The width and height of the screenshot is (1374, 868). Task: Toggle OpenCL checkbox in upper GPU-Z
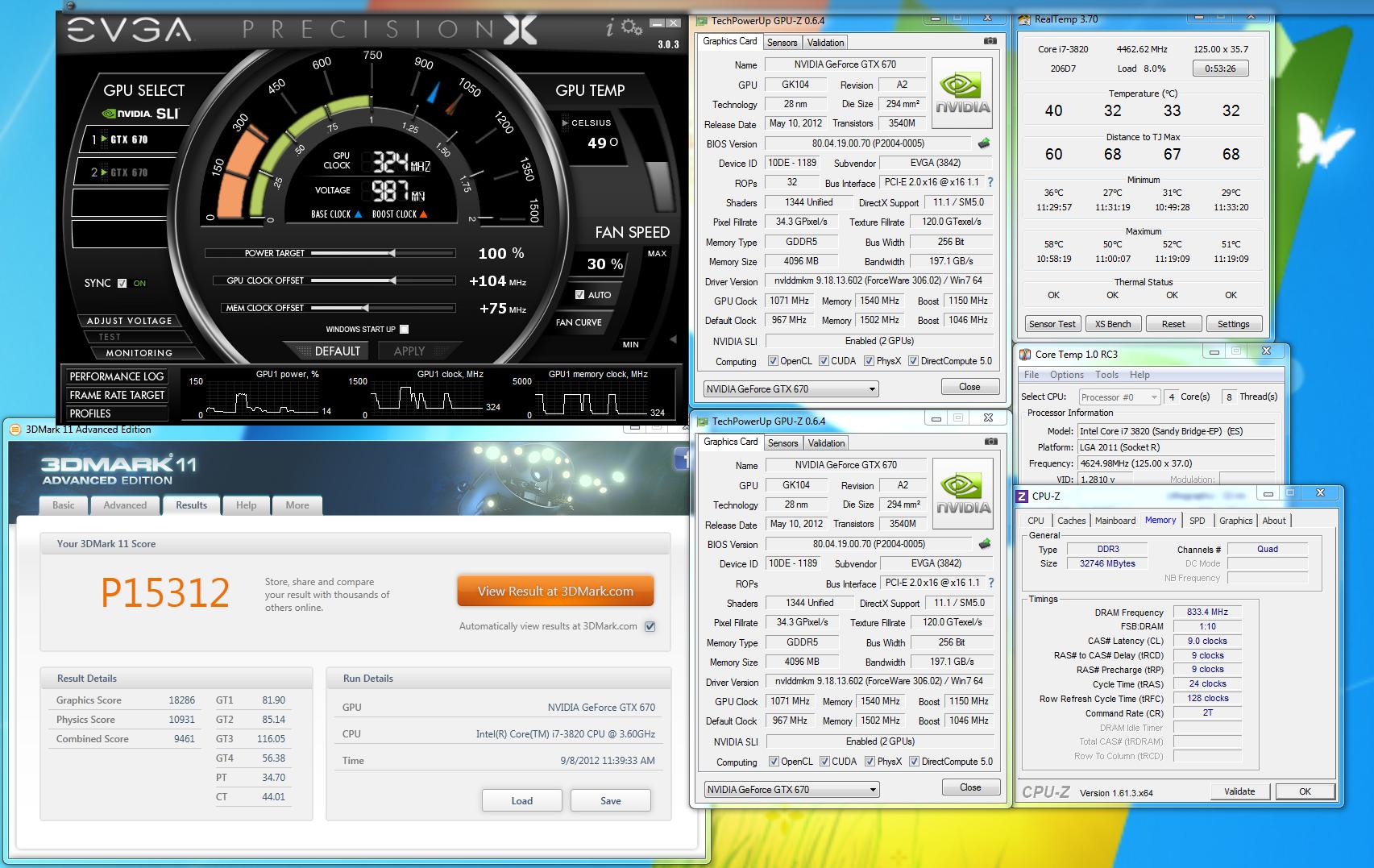pos(773,361)
